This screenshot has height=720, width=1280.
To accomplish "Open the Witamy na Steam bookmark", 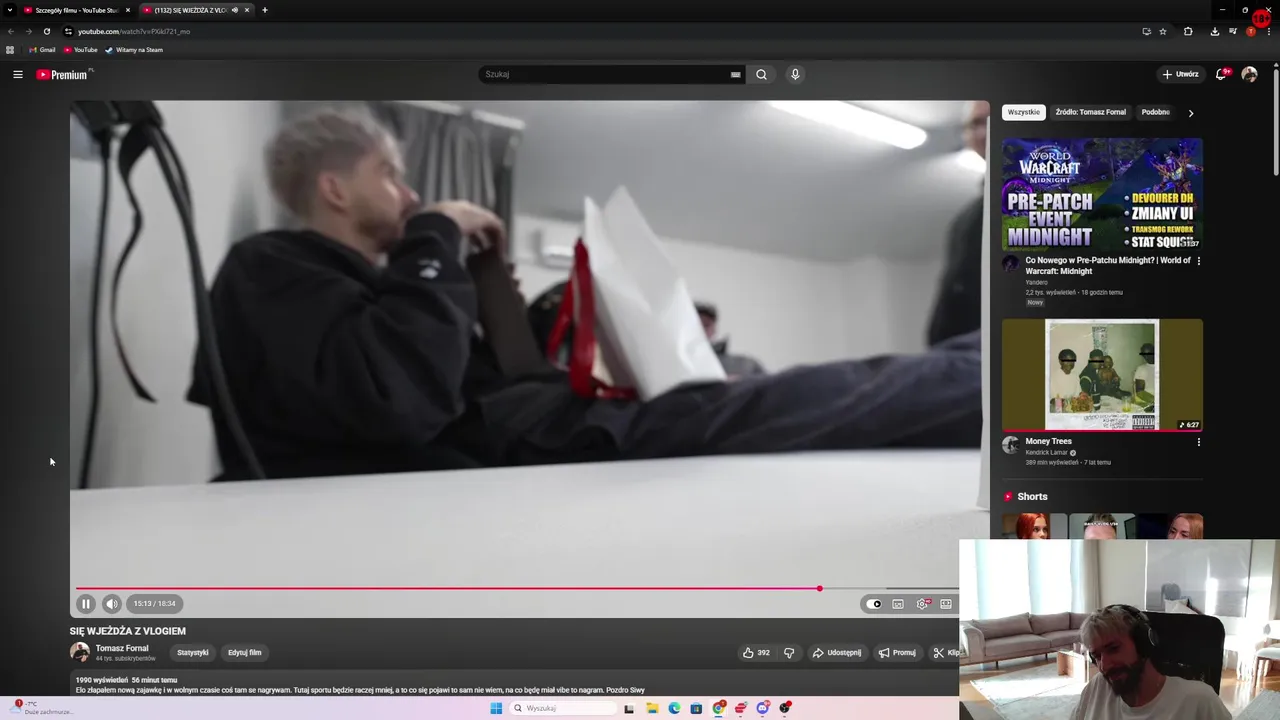I will pyautogui.click(x=134, y=50).
